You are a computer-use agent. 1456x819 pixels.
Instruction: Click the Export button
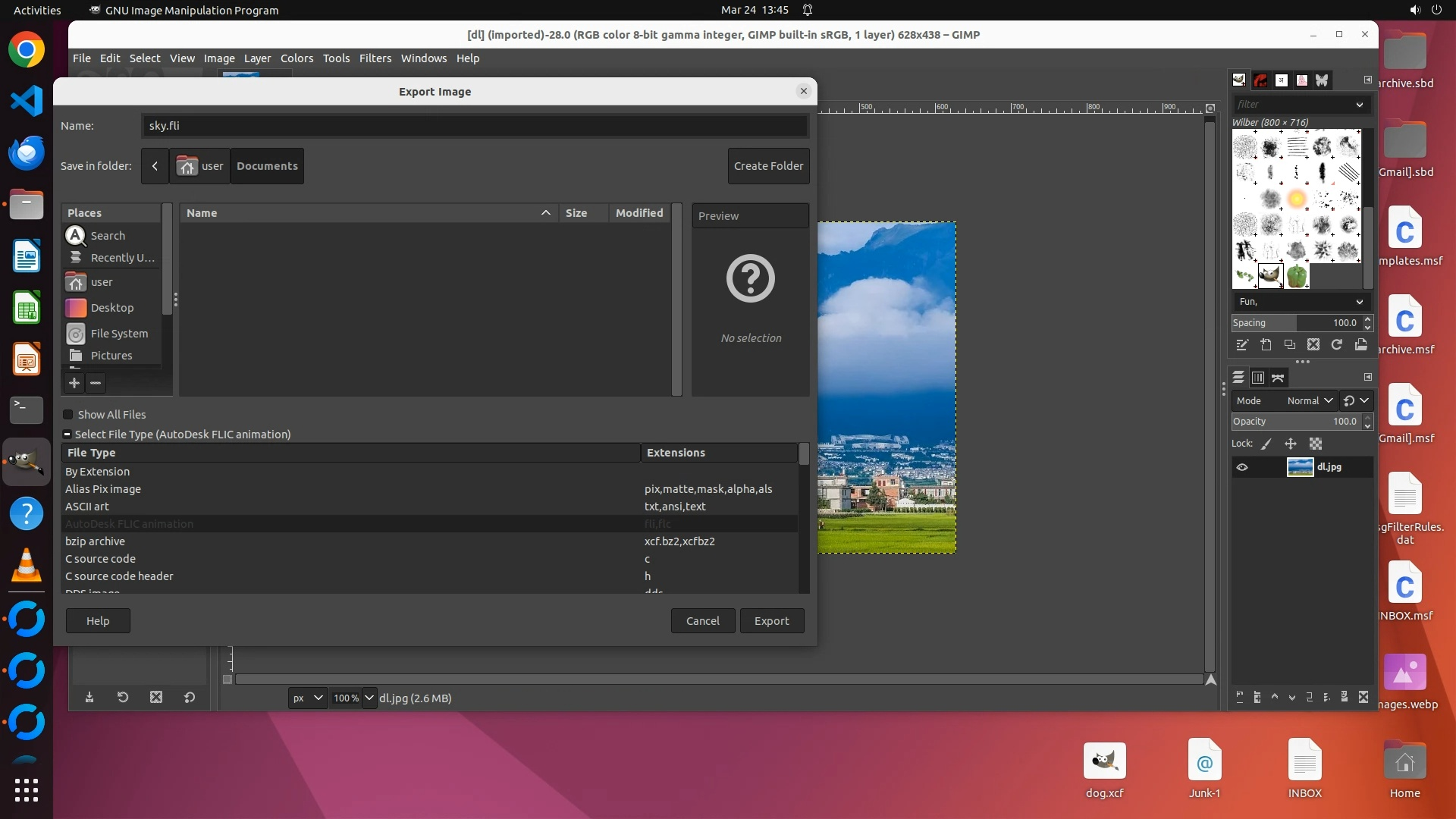(x=771, y=620)
